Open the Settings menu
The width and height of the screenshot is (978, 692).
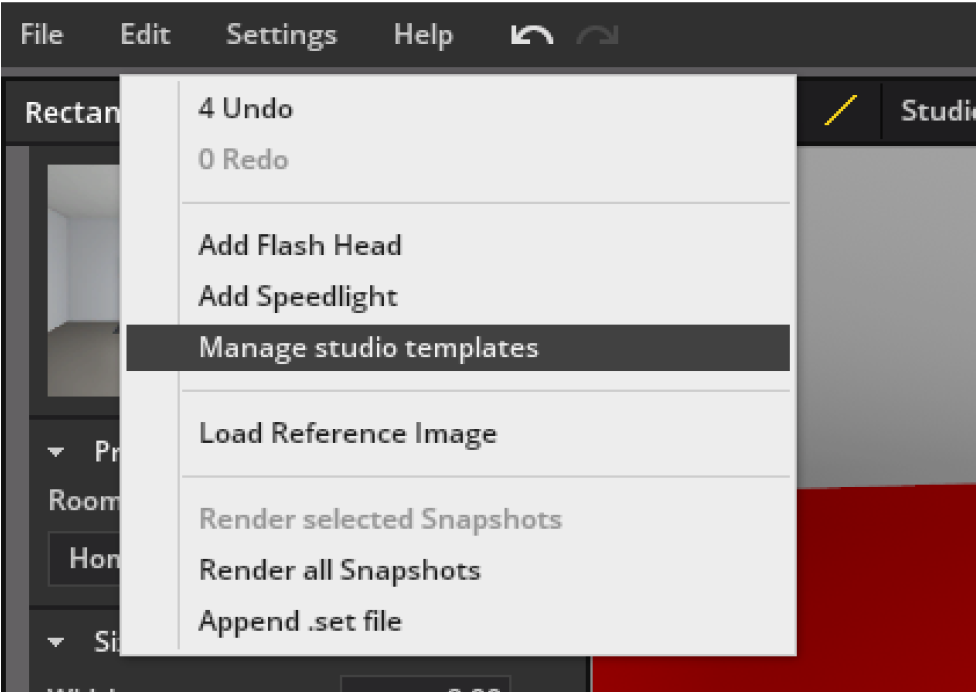[281, 35]
